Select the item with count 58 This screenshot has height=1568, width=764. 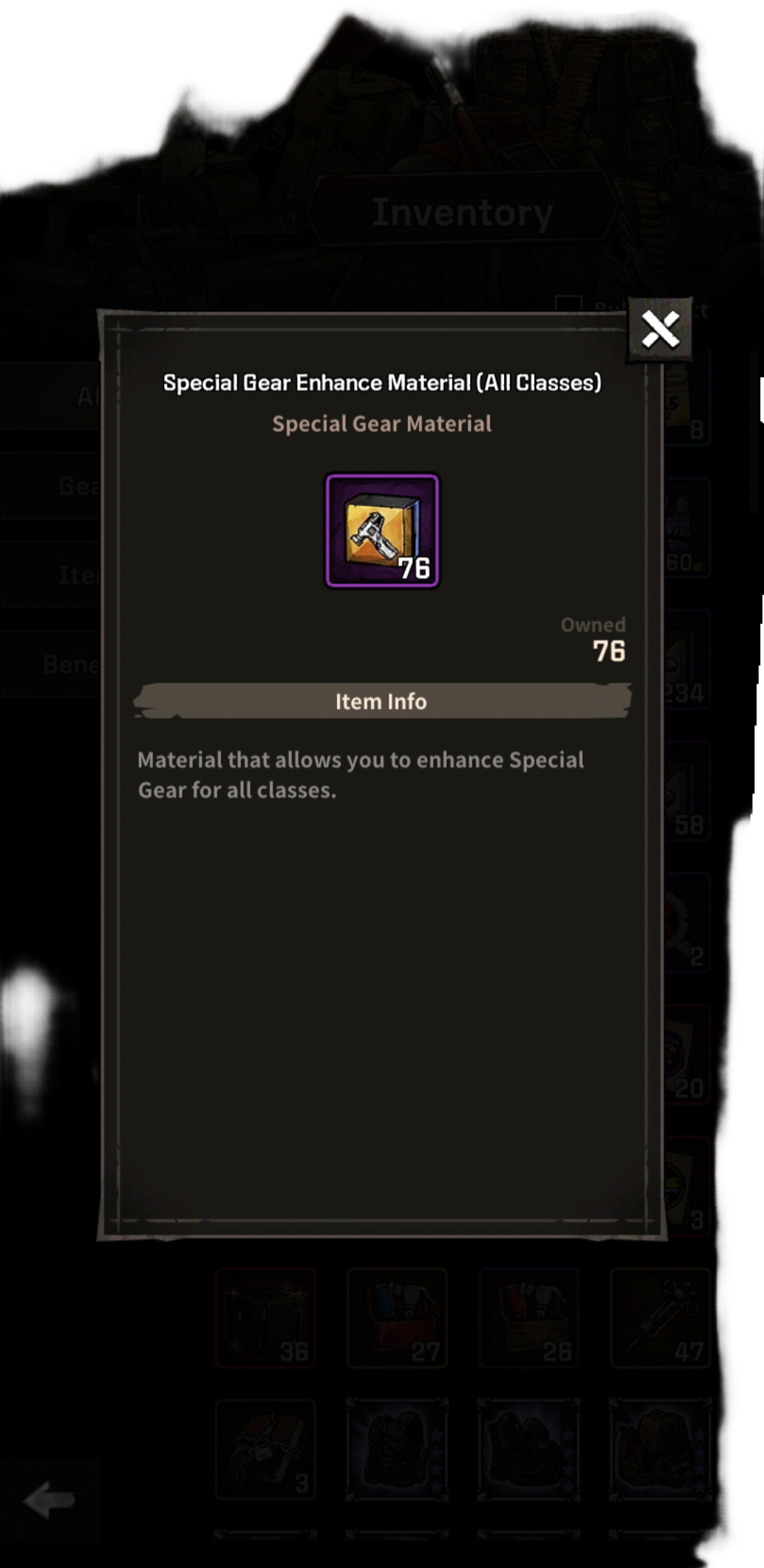pyautogui.click(x=687, y=790)
